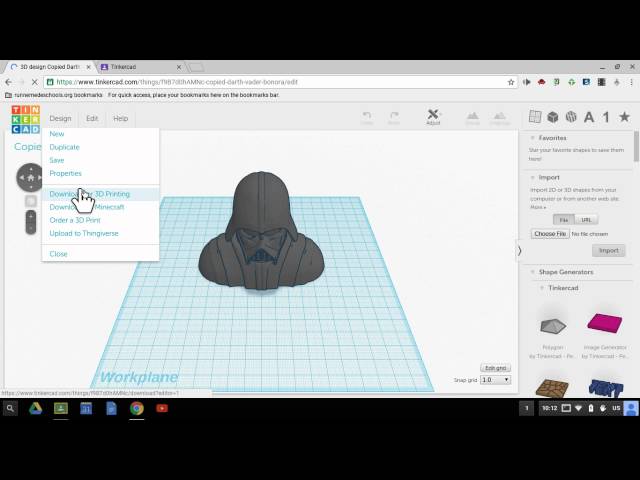Click the browser address bar
The image size is (640, 480).
[278, 82]
